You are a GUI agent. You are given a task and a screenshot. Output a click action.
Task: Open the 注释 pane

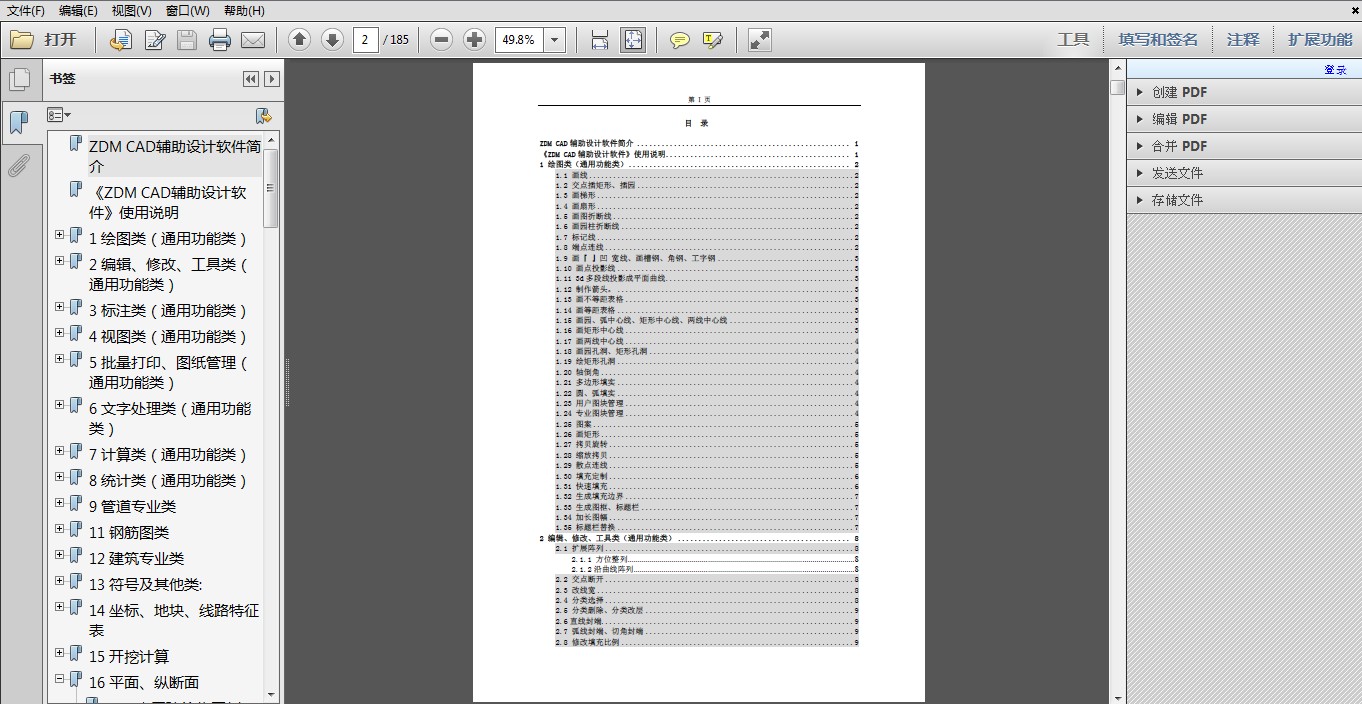coord(1243,40)
